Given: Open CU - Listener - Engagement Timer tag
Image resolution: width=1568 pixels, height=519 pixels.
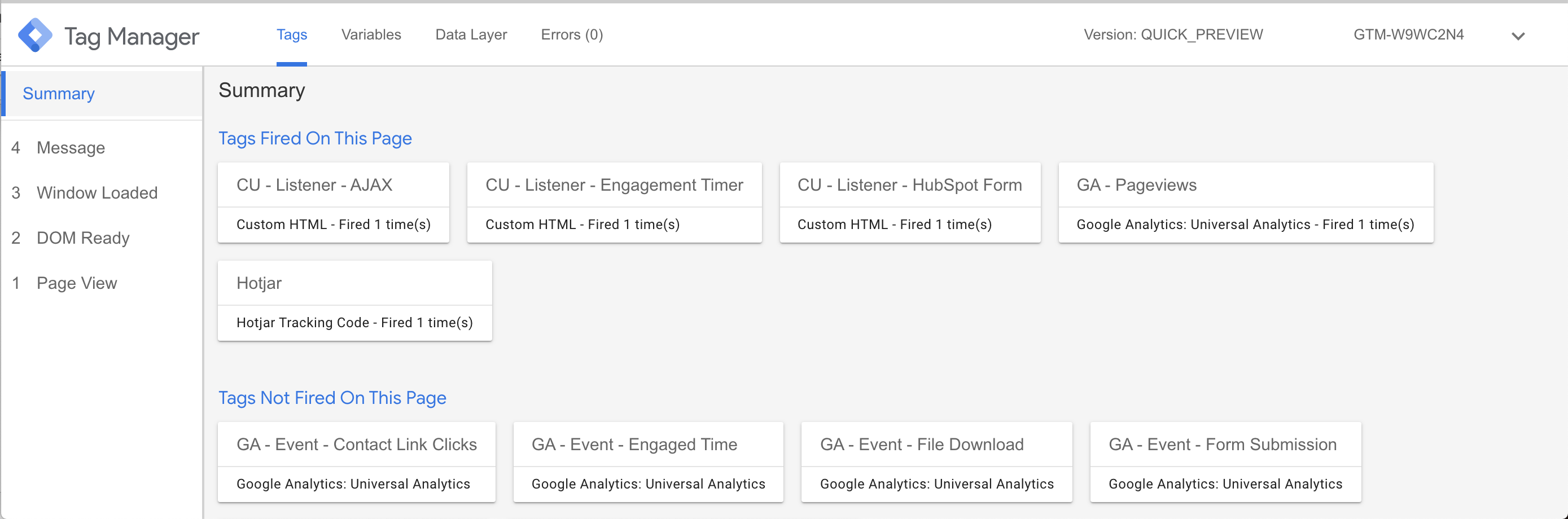Looking at the screenshot, I should pos(614,203).
